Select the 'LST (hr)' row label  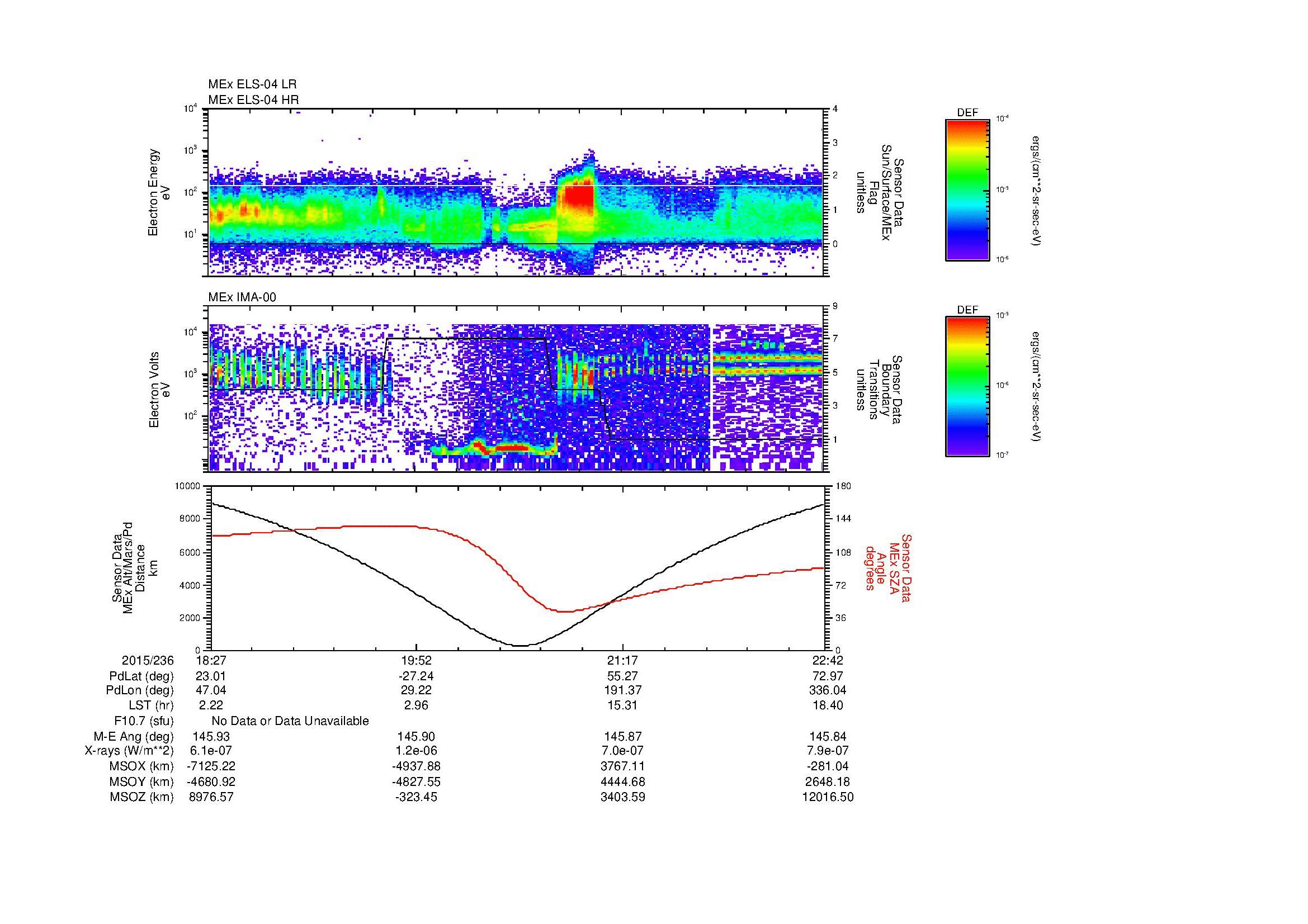pyautogui.click(x=151, y=705)
